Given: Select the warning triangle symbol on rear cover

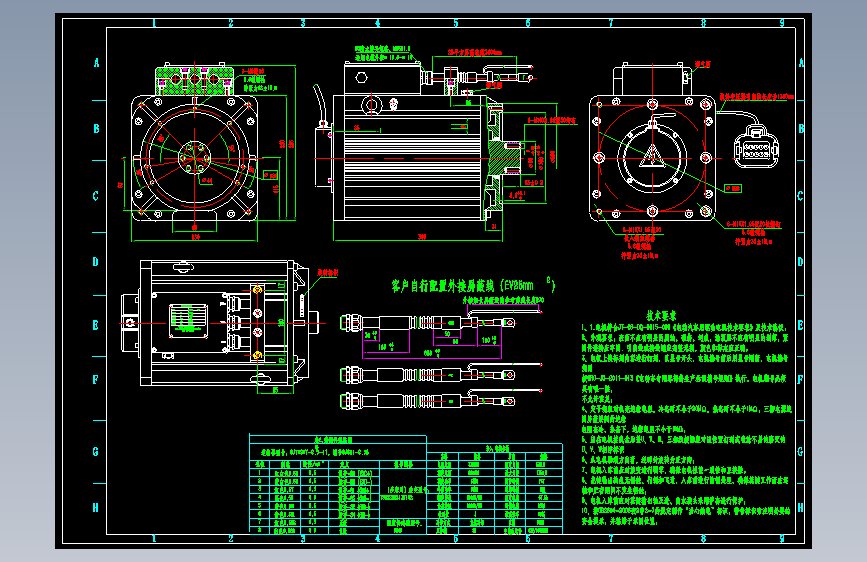Looking at the screenshot, I should click(x=652, y=157).
